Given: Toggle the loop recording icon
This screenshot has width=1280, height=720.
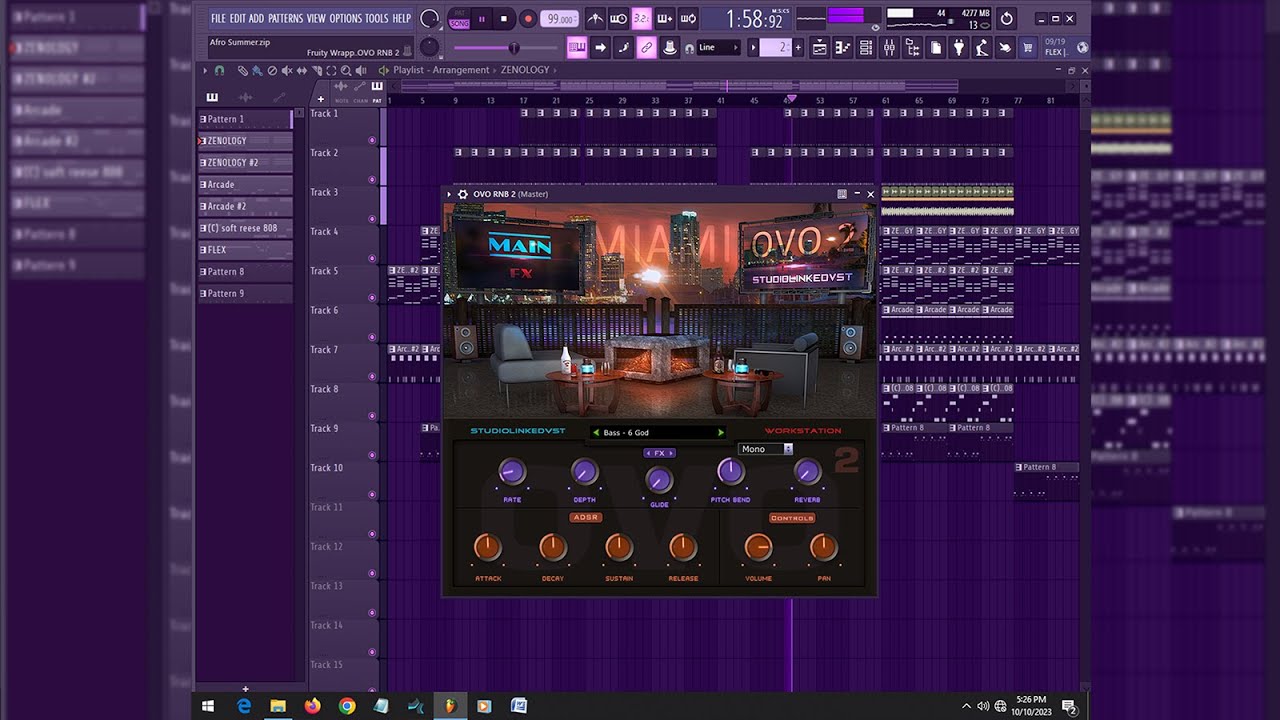Looking at the screenshot, I should pos(689,19).
